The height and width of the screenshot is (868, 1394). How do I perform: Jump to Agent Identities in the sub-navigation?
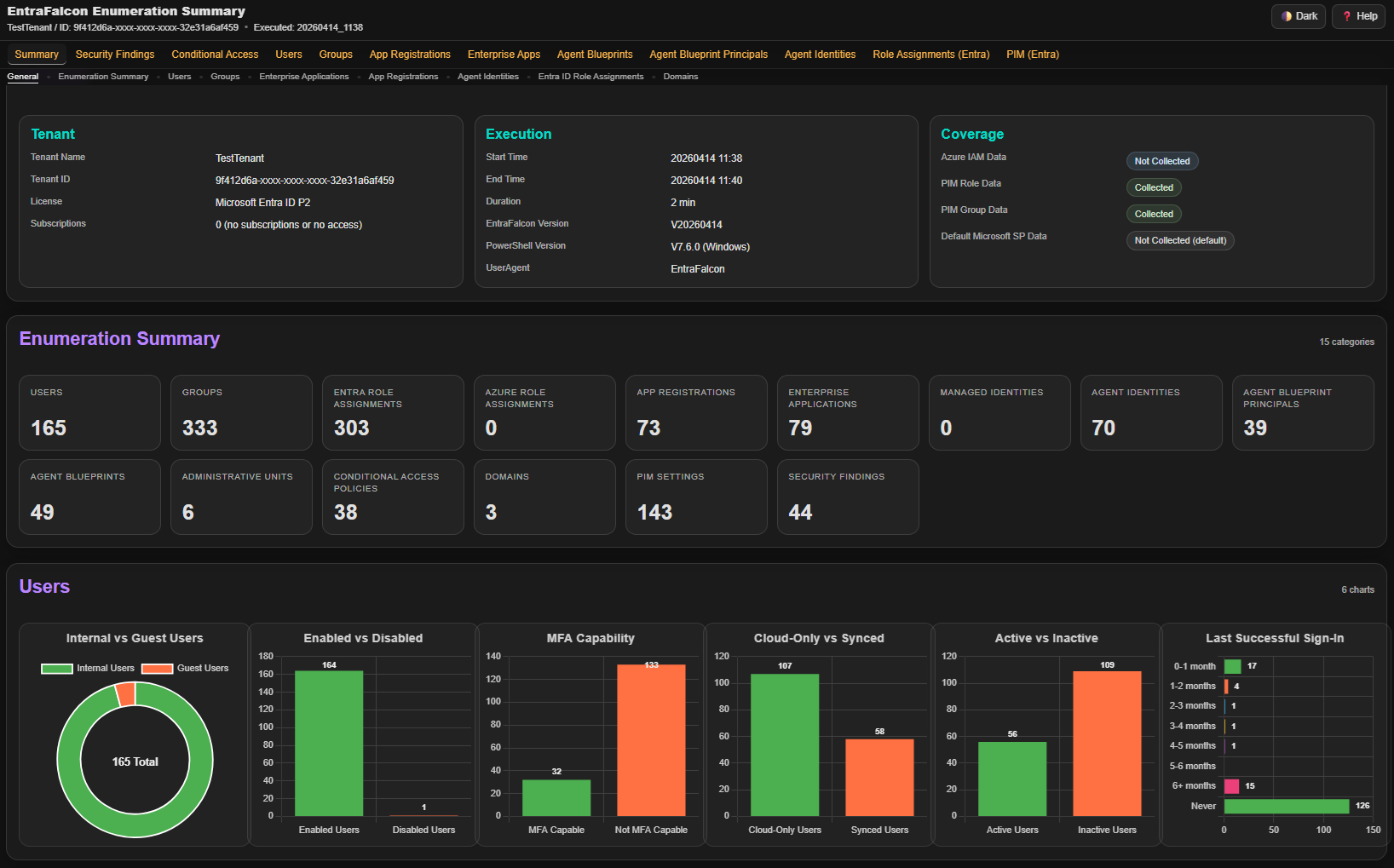[x=488, y=77]
